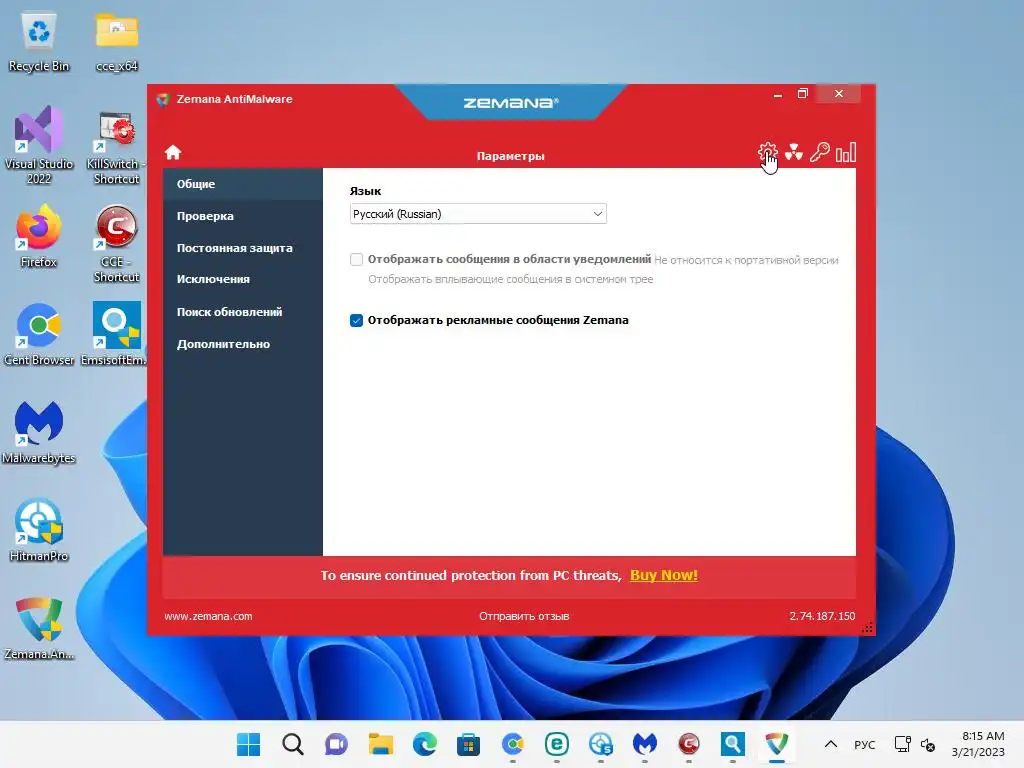The height and width of the screenshot is (768, 1024).
Task: Launch Malwarebytes desktop shortcut
Action: [39, 432]
